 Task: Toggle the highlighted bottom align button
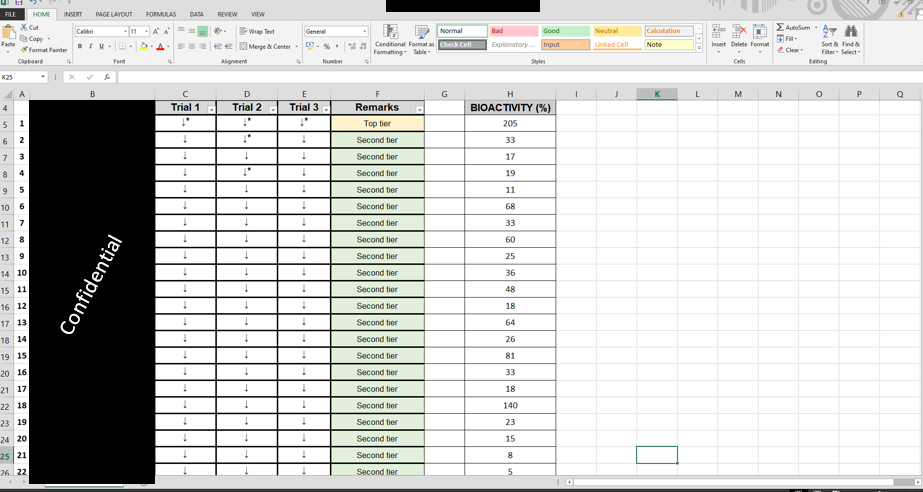202,31
